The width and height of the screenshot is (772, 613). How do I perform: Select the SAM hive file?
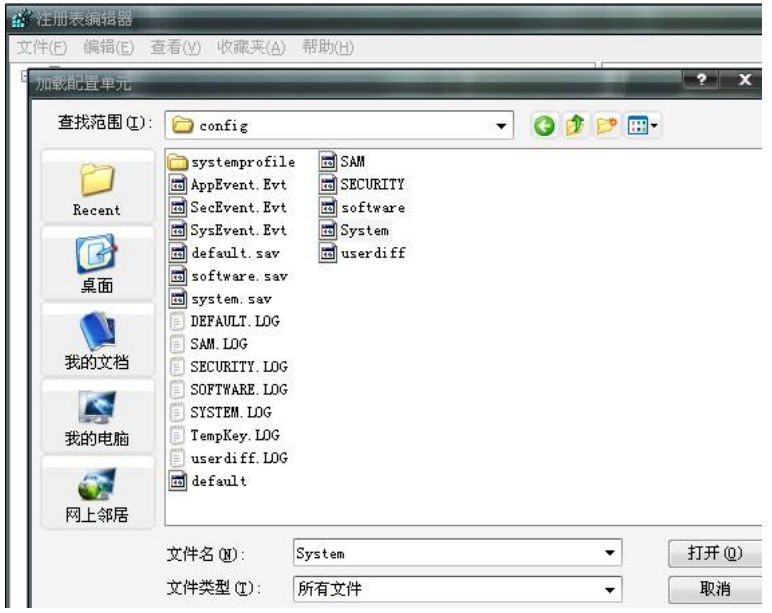tap(346, 162)
